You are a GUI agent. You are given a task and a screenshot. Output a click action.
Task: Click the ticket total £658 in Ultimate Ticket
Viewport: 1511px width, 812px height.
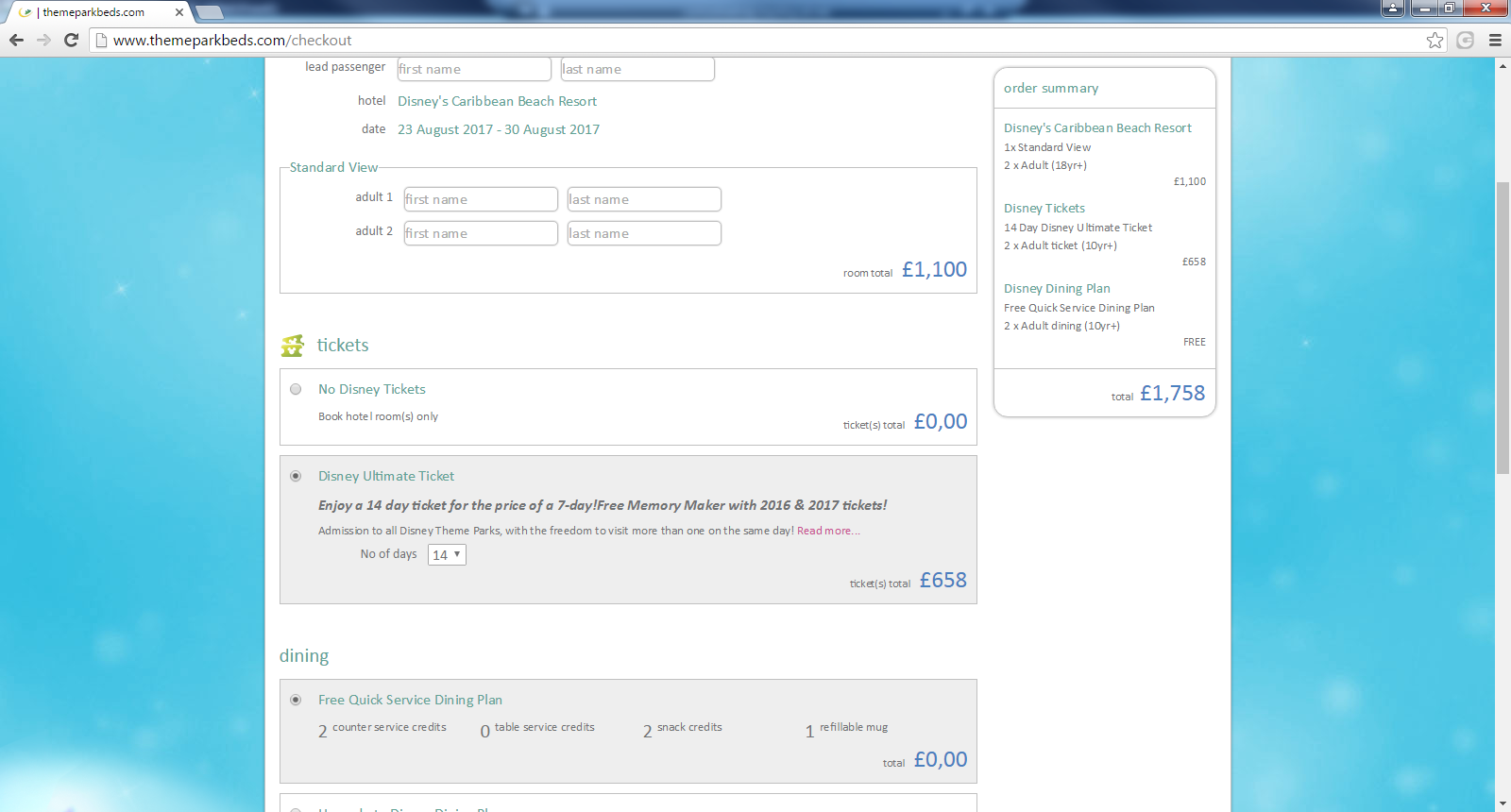[x=943, y=580]
